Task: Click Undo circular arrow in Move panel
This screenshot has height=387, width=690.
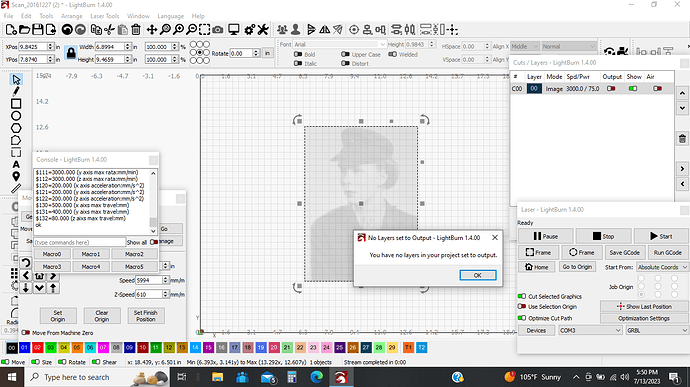Action: [x=26, y=263]
